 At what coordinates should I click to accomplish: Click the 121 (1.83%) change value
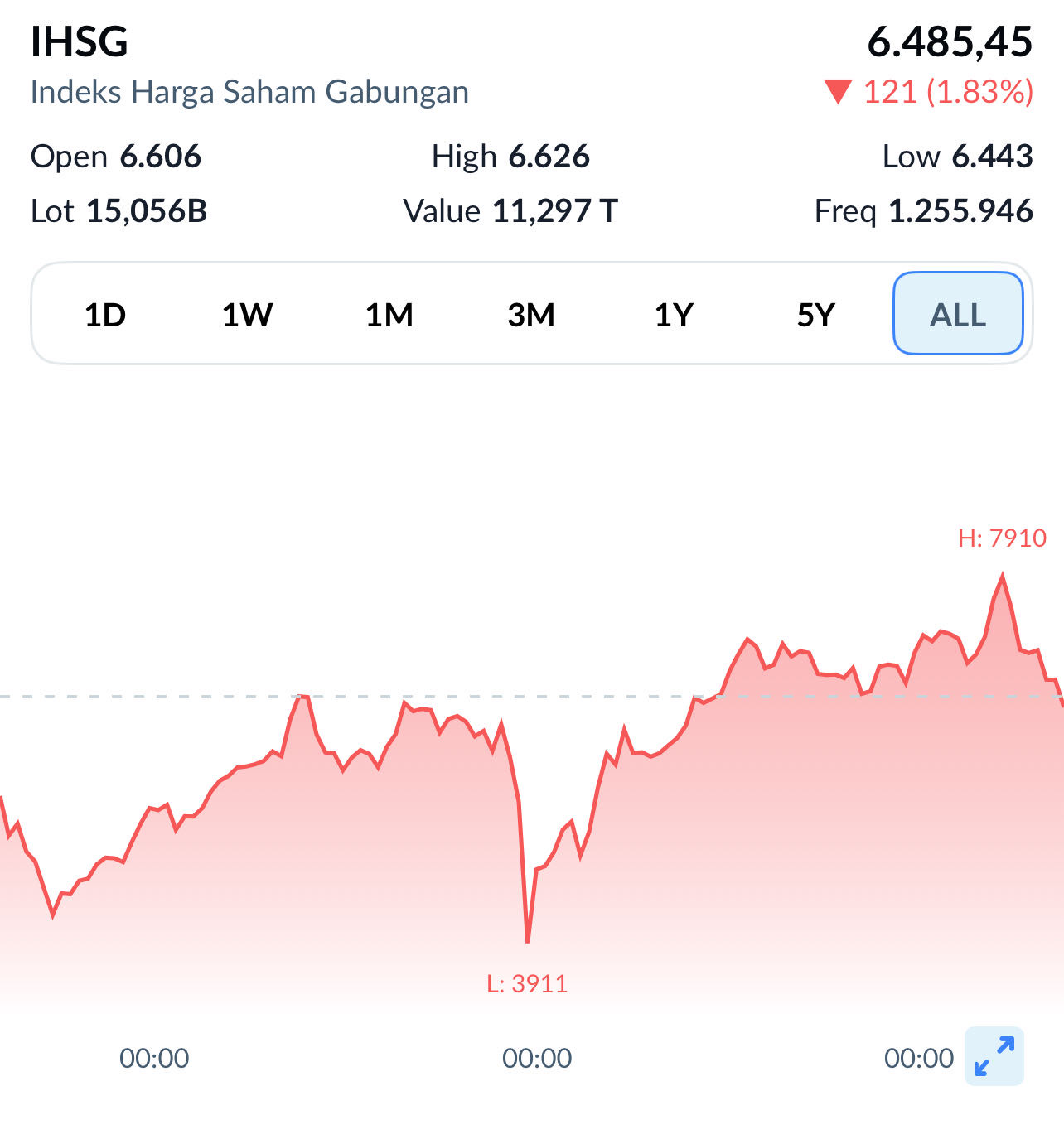click(x=949, y=93)
